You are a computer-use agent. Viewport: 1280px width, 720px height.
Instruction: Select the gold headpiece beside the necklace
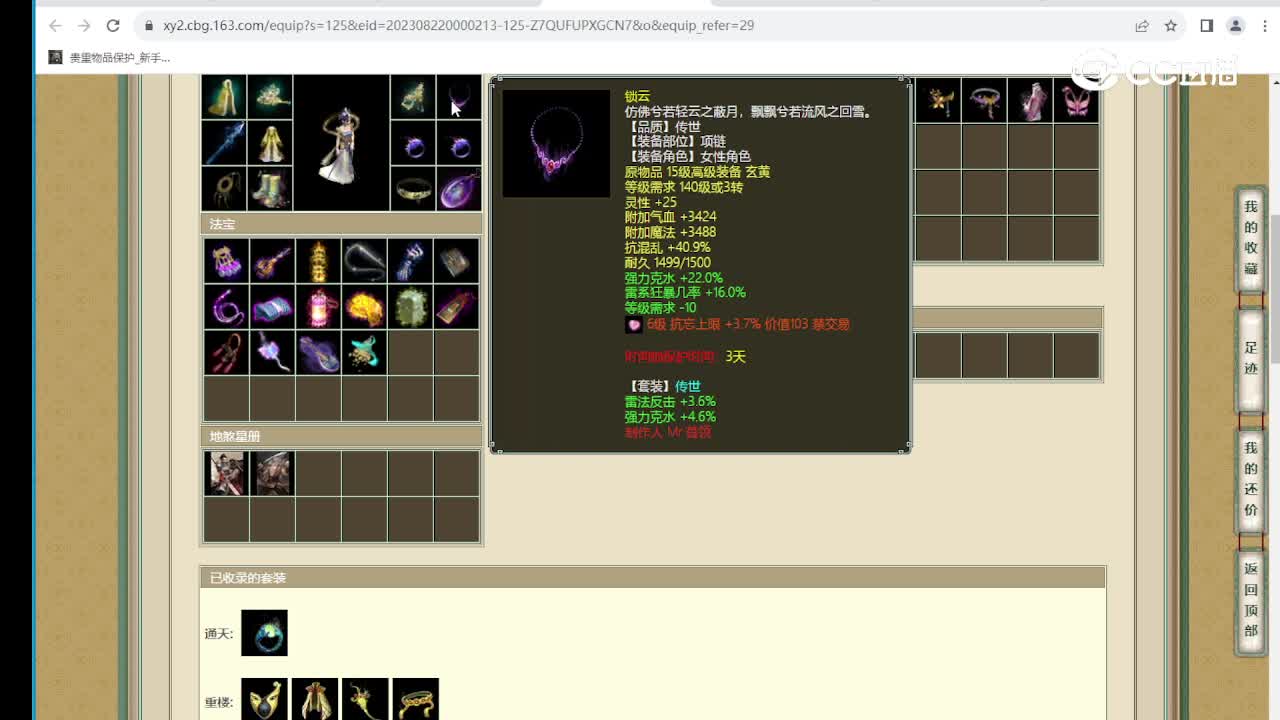413,97
